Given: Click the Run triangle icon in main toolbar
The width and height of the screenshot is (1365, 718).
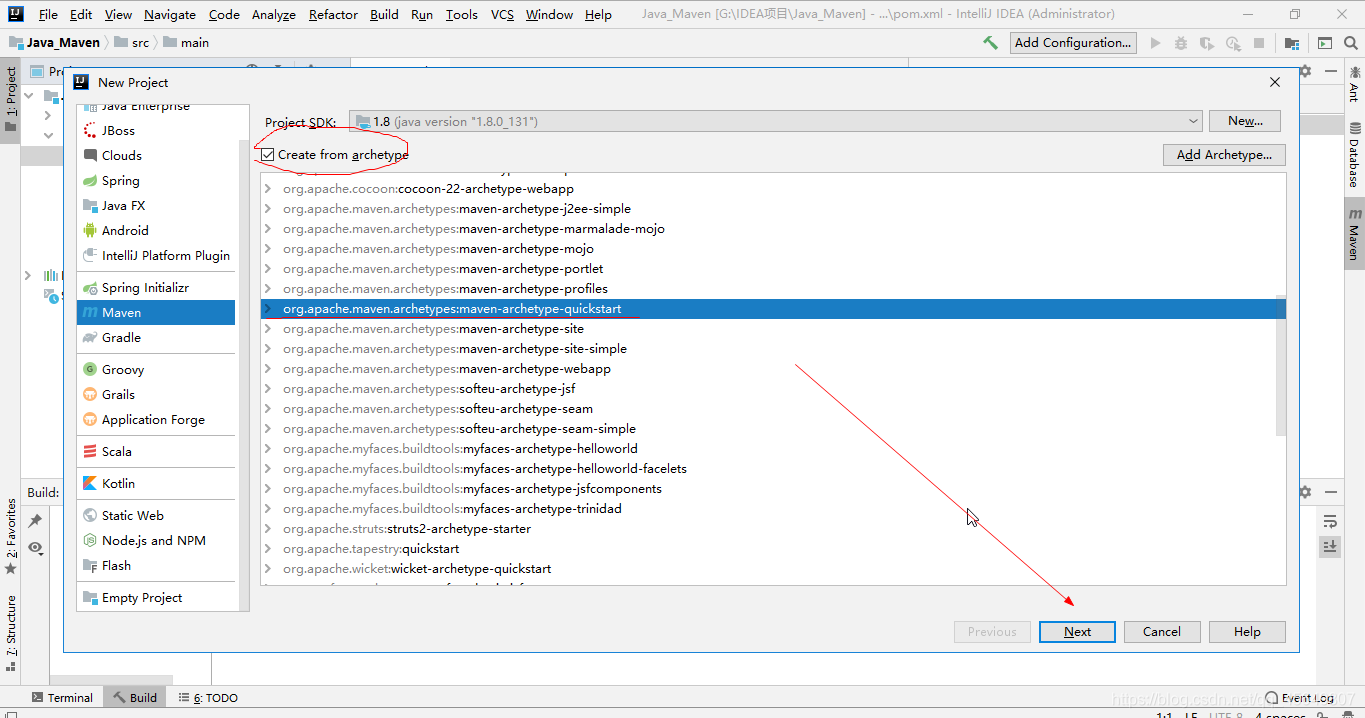Looking at the screenshot, I should (x=1156, y=43).
